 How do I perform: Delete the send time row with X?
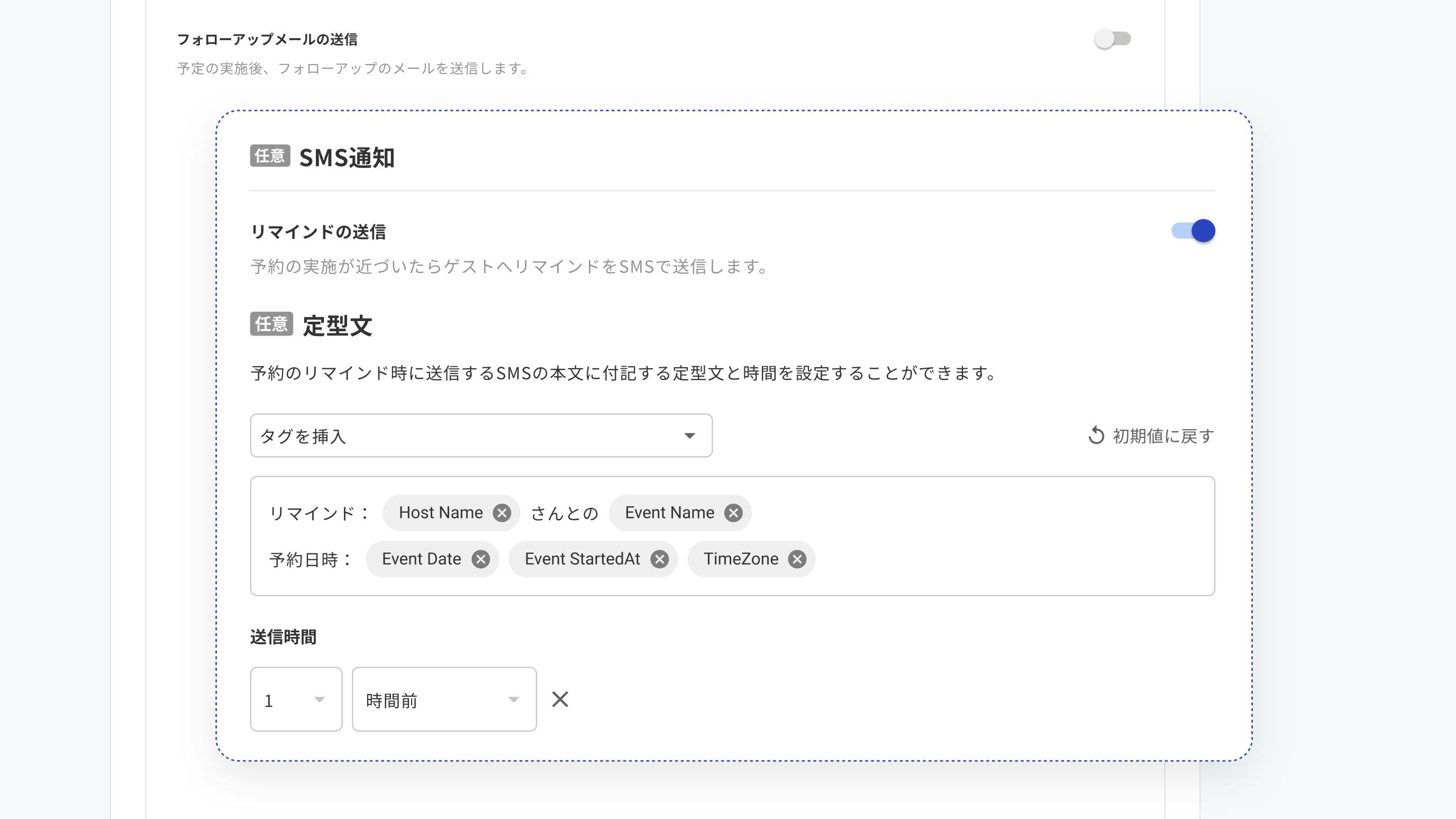point(560,699)
